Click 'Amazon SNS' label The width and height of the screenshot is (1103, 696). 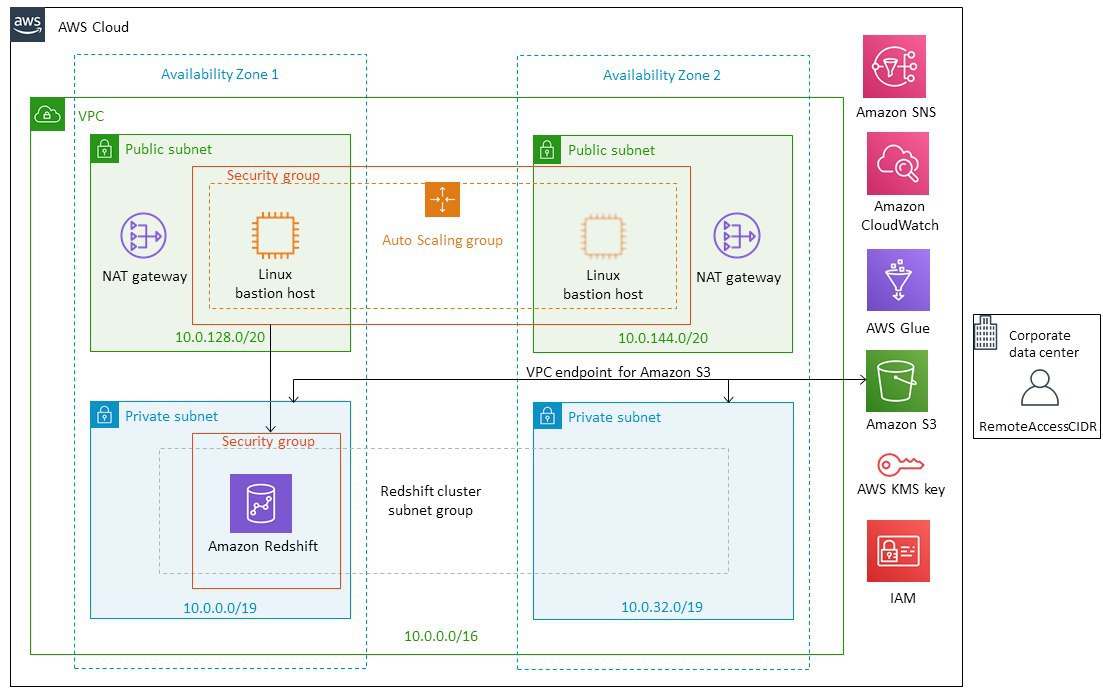click(x=896, y=112)
